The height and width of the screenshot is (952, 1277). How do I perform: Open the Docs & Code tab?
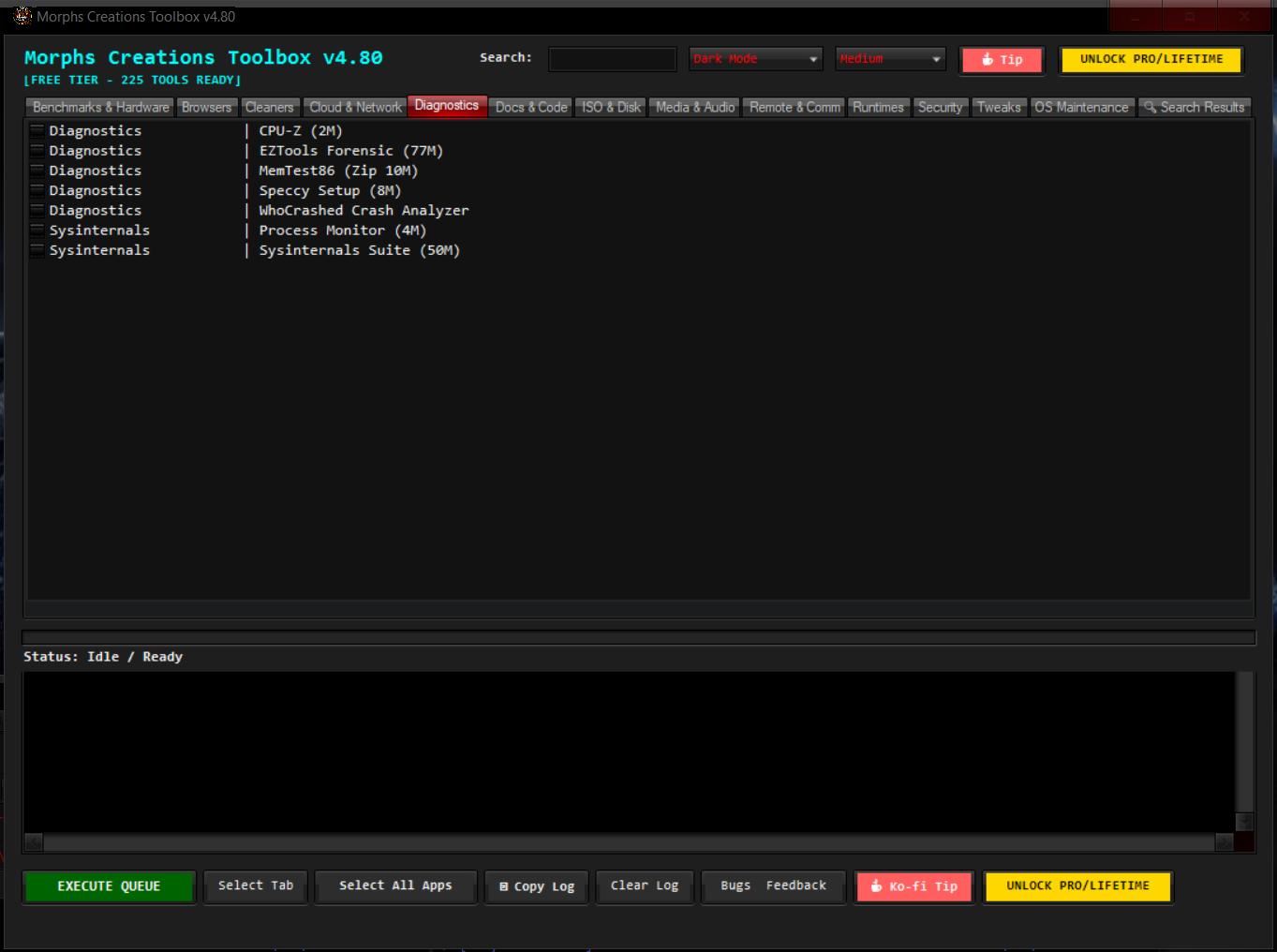[x=531, y=108]
